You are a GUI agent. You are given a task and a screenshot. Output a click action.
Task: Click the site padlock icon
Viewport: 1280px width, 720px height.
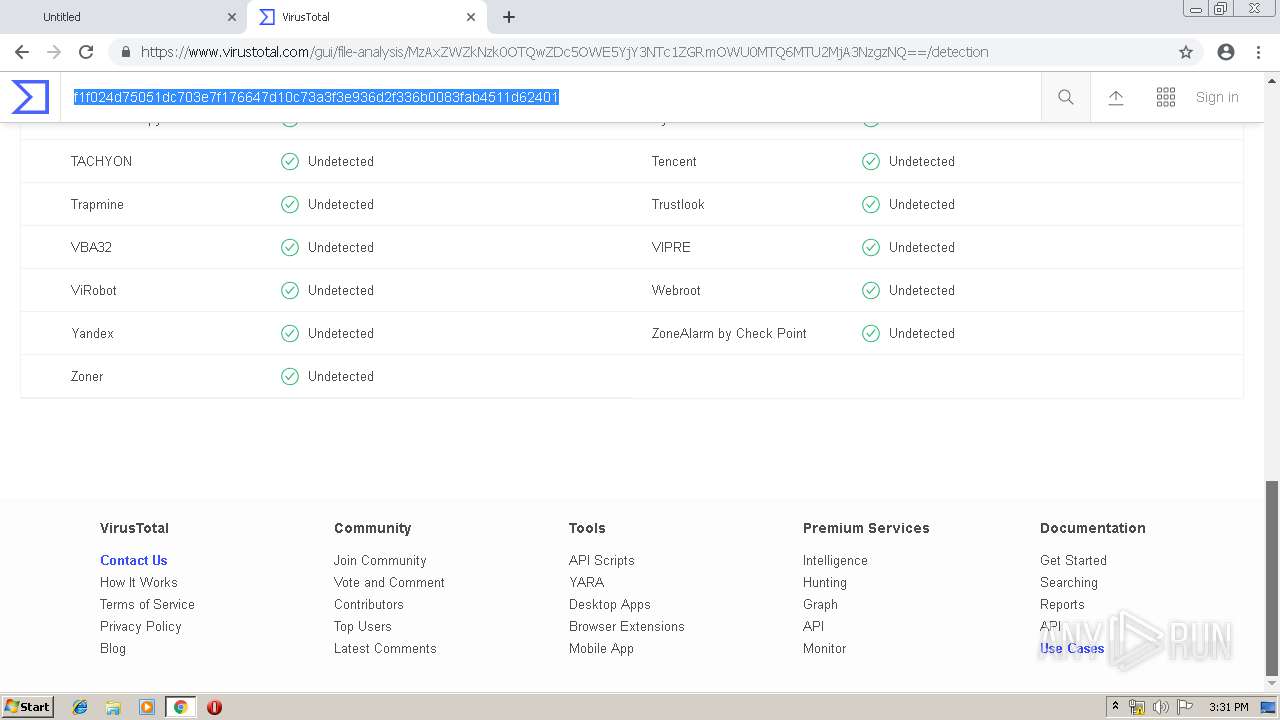126,52
